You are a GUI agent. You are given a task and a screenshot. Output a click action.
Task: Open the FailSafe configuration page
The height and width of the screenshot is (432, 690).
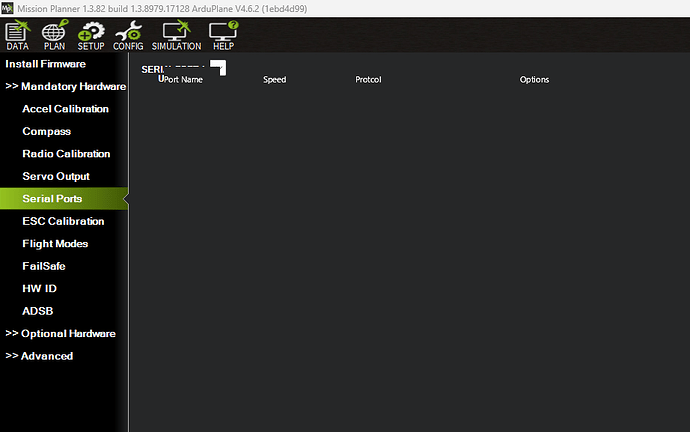[x=44, y=266]
